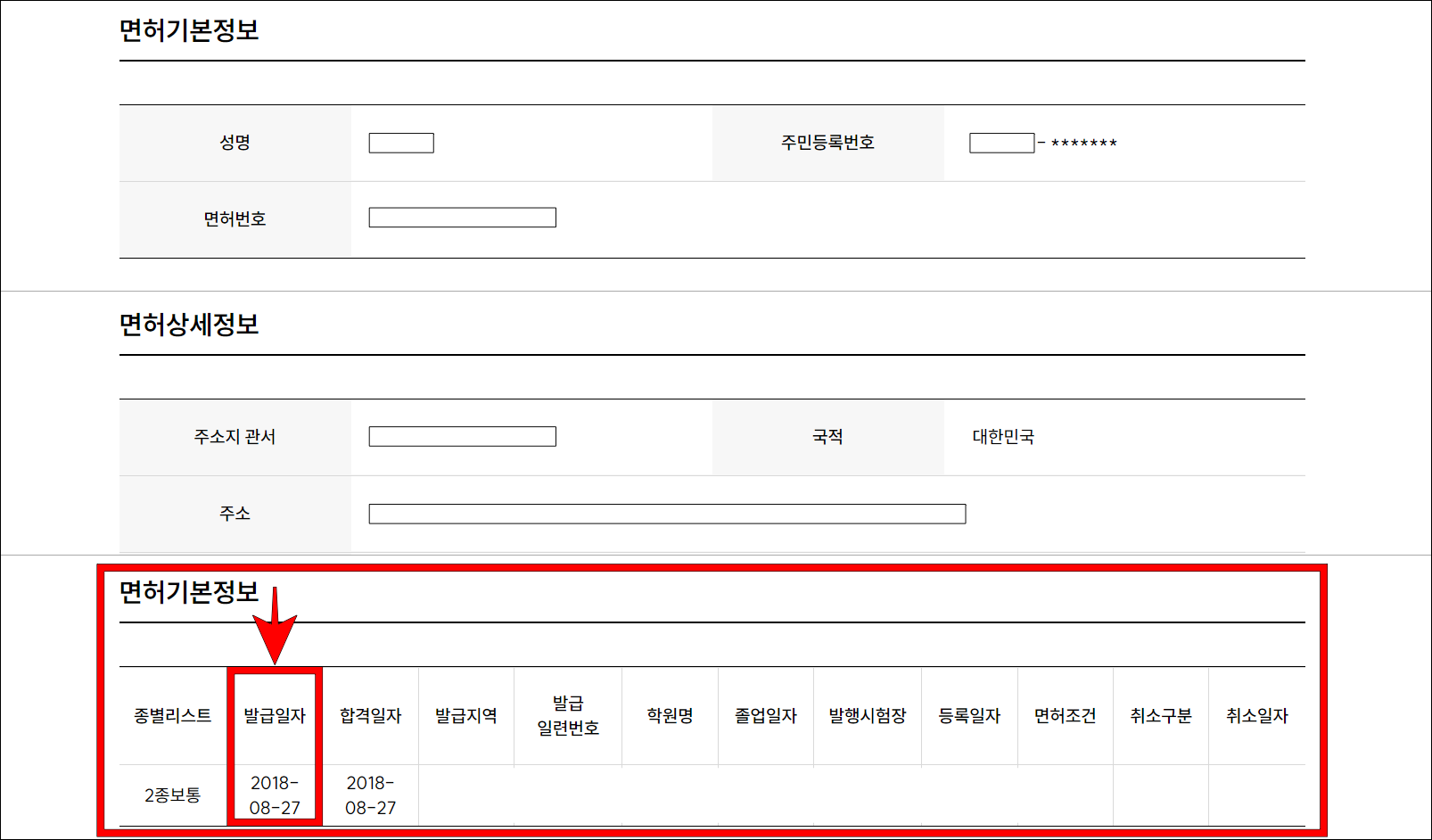Click the 종별리스트 column header
This screenshot has width=1432, height=840.
click(x=173, y=715)
